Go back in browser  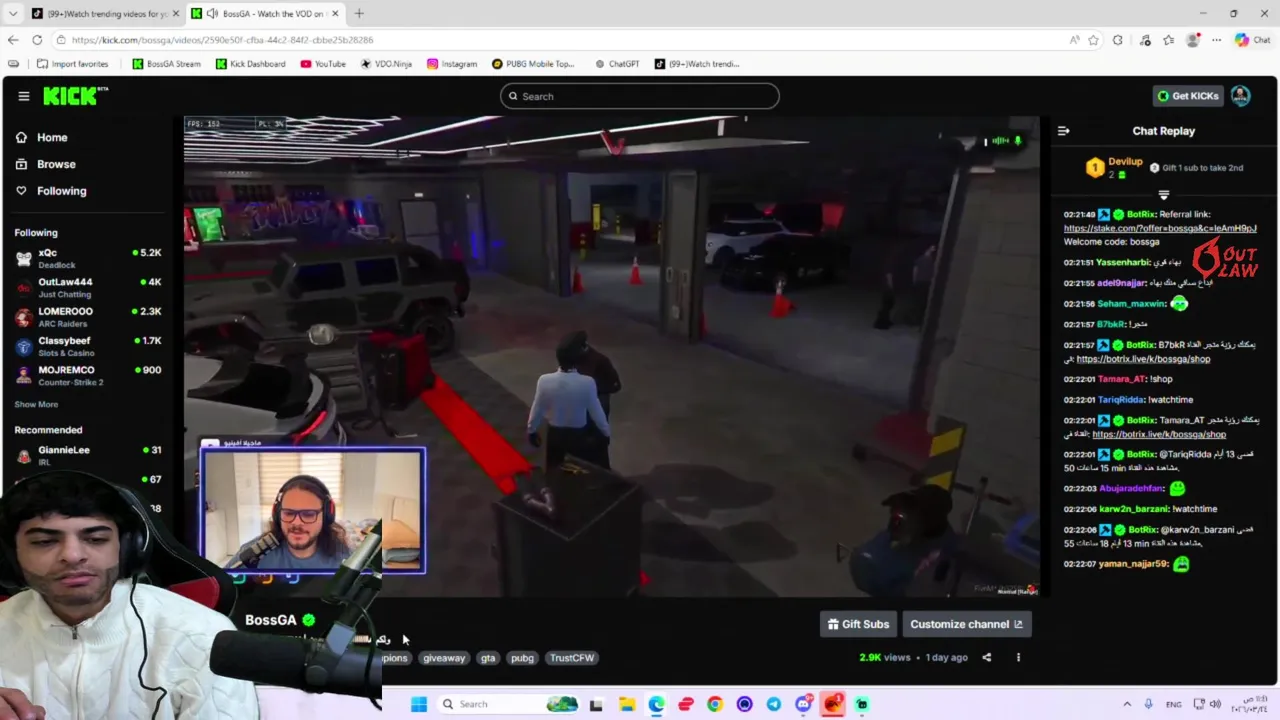pyautogui.click(x=12, y=40)
